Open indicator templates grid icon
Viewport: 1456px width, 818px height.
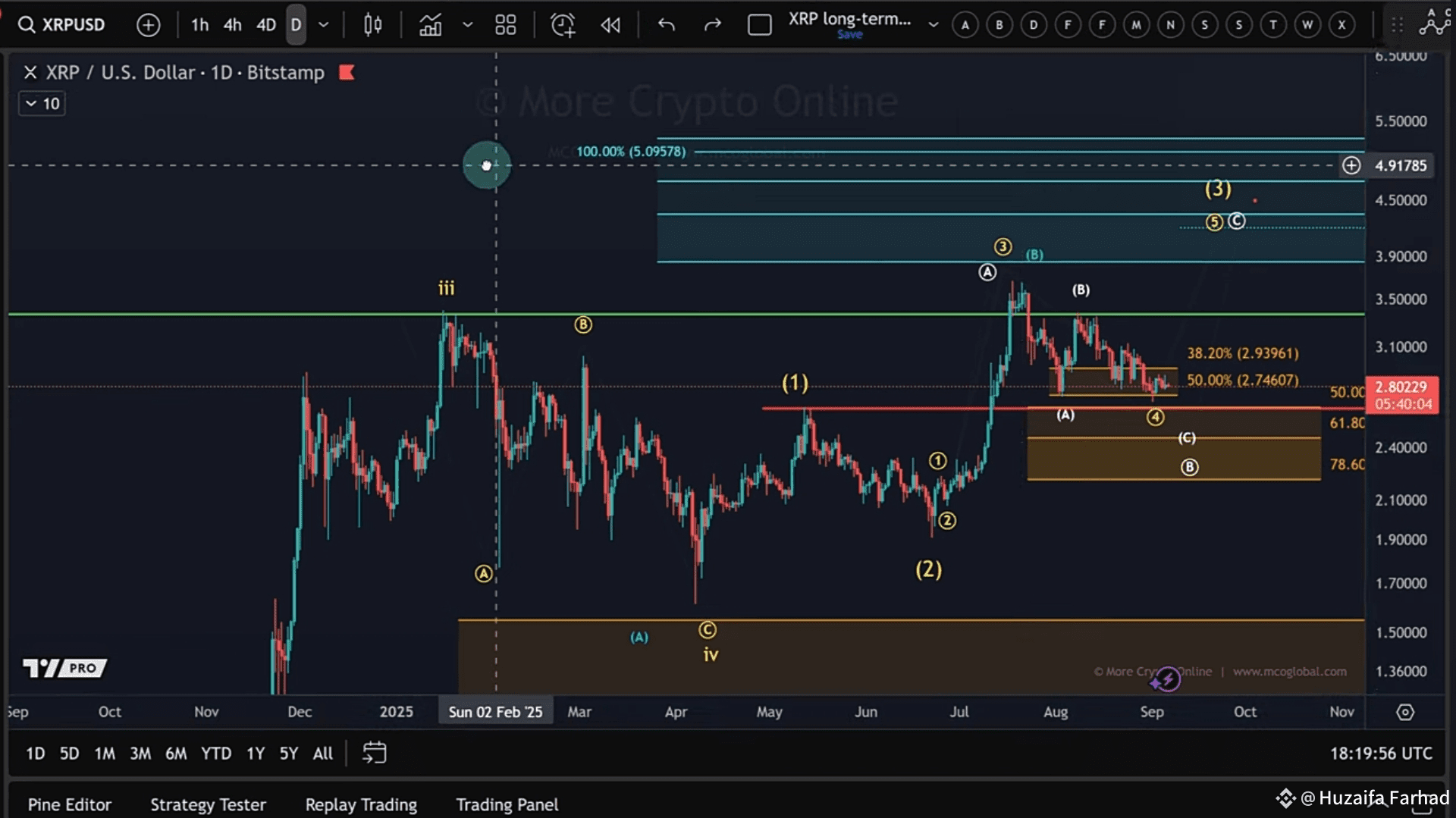(505, 25)
